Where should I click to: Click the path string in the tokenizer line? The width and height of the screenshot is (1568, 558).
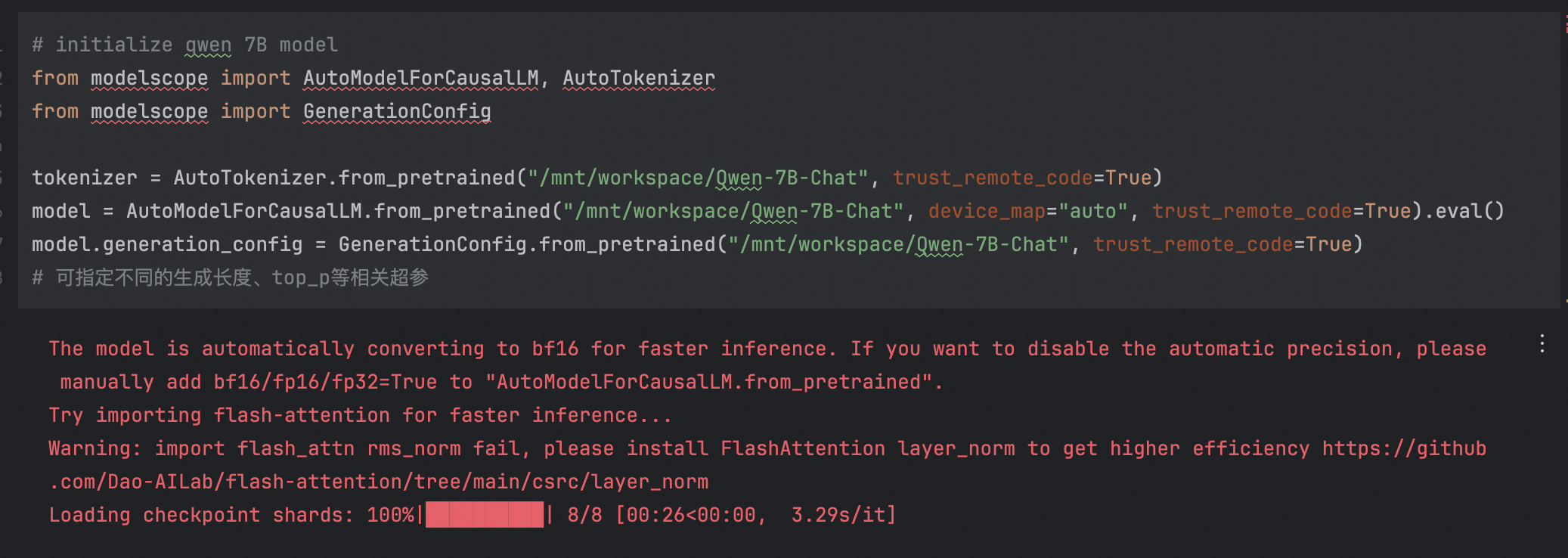coord(698,178)
